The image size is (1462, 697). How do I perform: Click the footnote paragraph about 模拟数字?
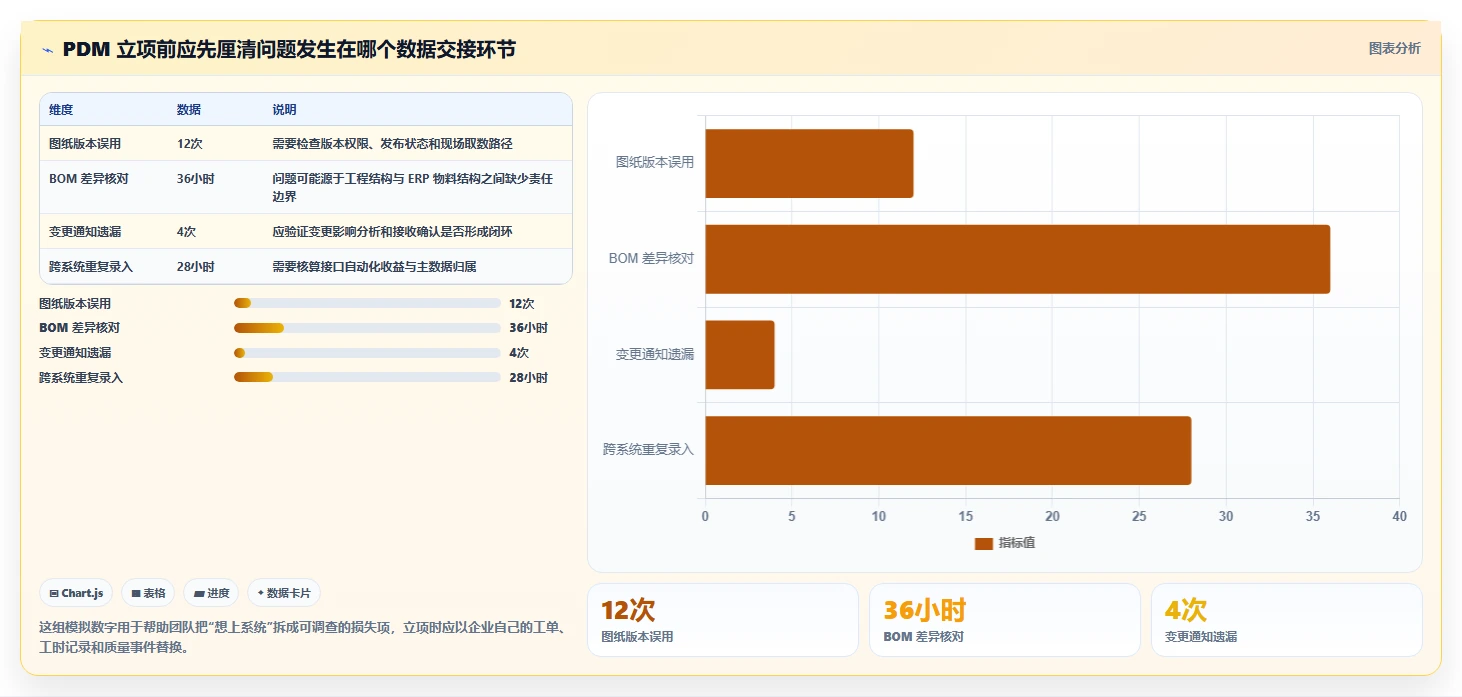(x=303, y=637)
